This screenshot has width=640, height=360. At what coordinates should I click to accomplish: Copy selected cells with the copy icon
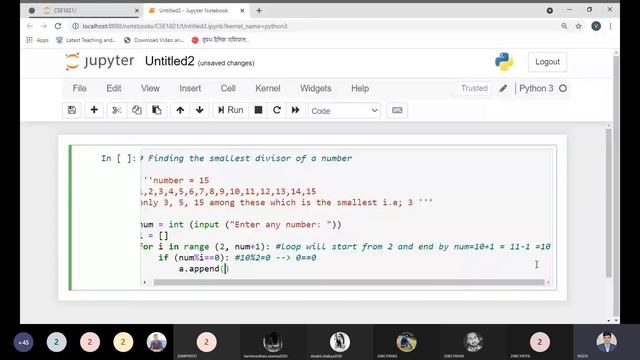(x=137, y=110)
